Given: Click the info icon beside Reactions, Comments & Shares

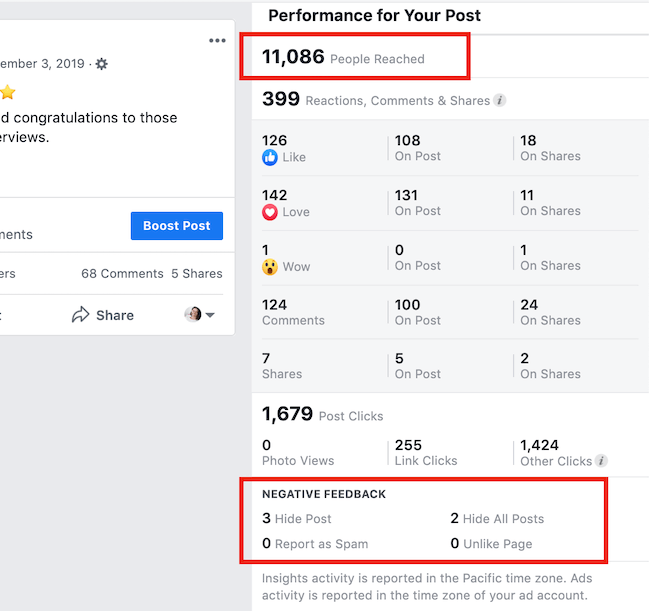Looking at the screenshot, I should pyautogui.click(x=500, y=100).
